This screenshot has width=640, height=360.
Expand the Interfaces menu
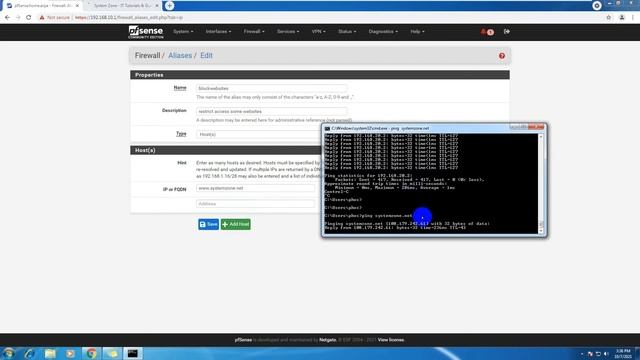click(218, 31)
